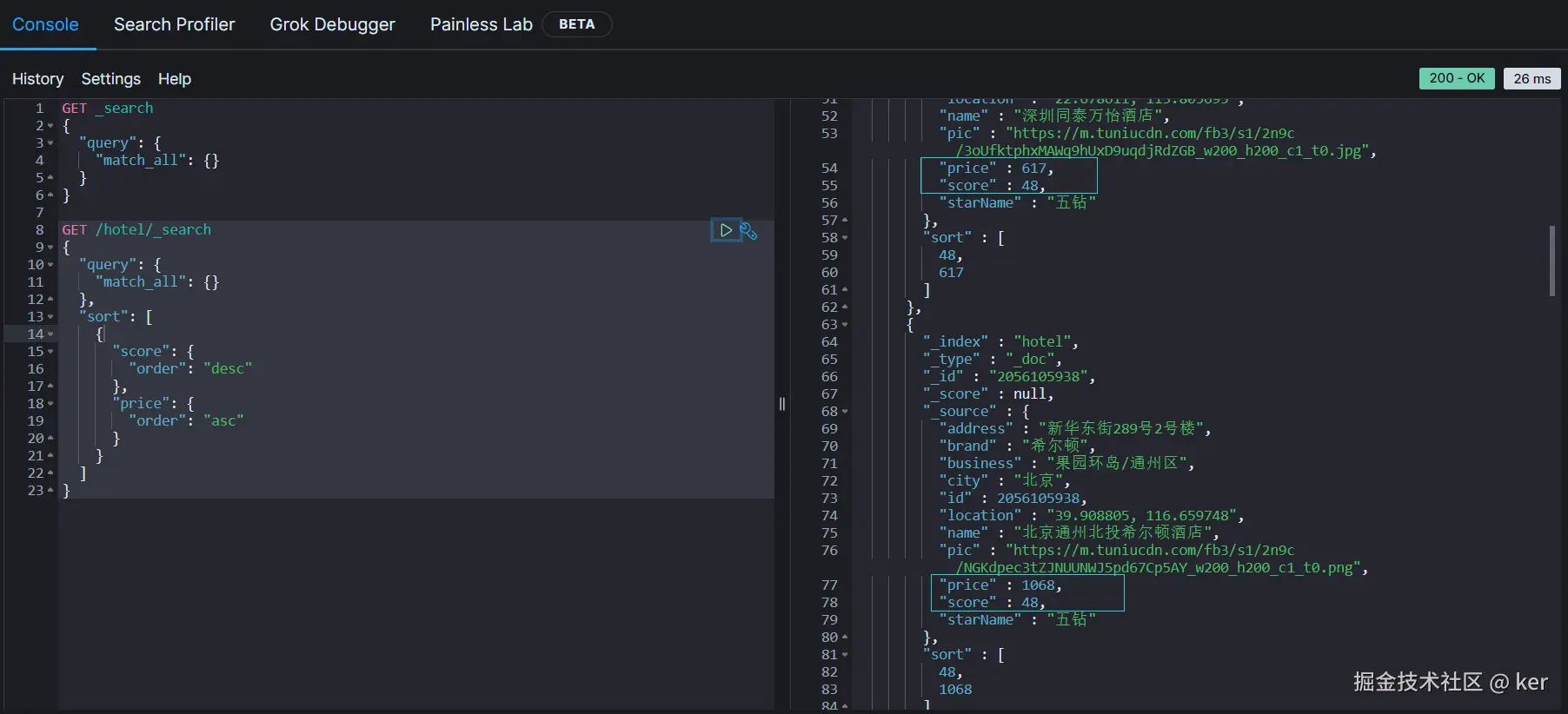Collapse fold arrow at editor line 14
The width and height of the screenshot is (1568, 714).
(x=50, y=334)
